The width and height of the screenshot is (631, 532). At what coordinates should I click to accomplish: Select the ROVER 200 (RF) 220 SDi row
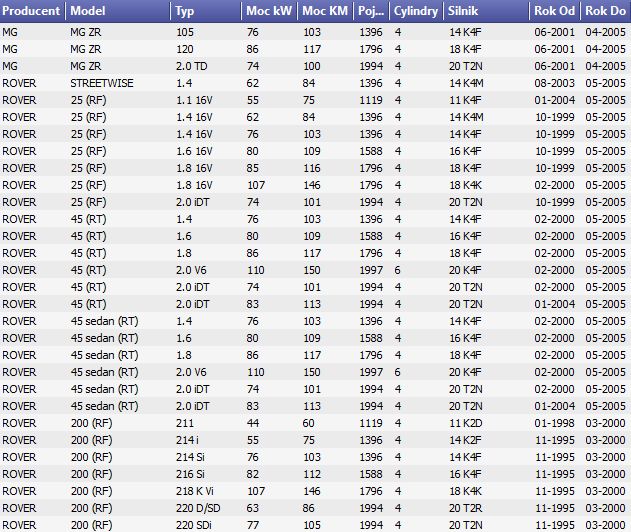[x=316, y=524]
